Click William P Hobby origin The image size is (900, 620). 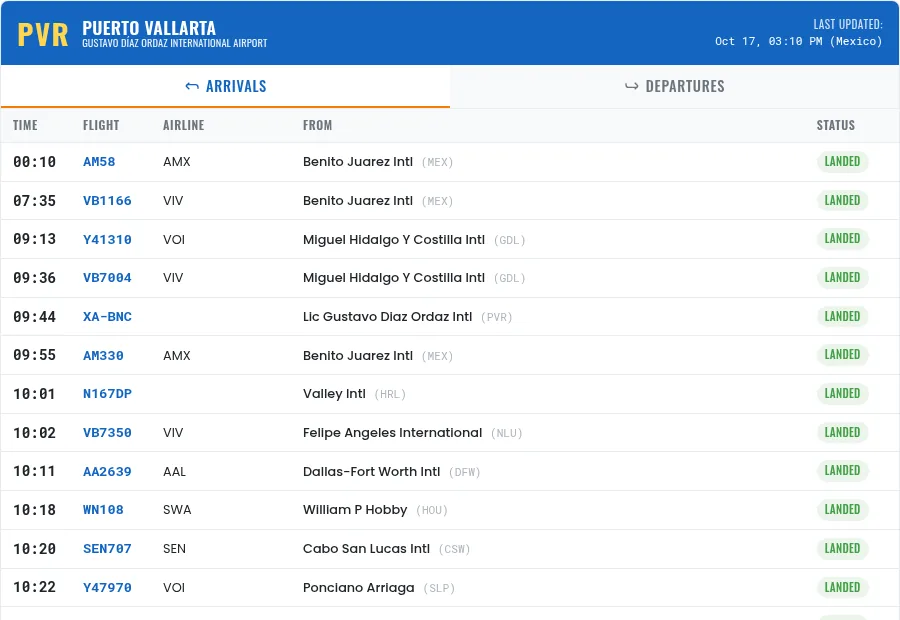pos(355,510)
